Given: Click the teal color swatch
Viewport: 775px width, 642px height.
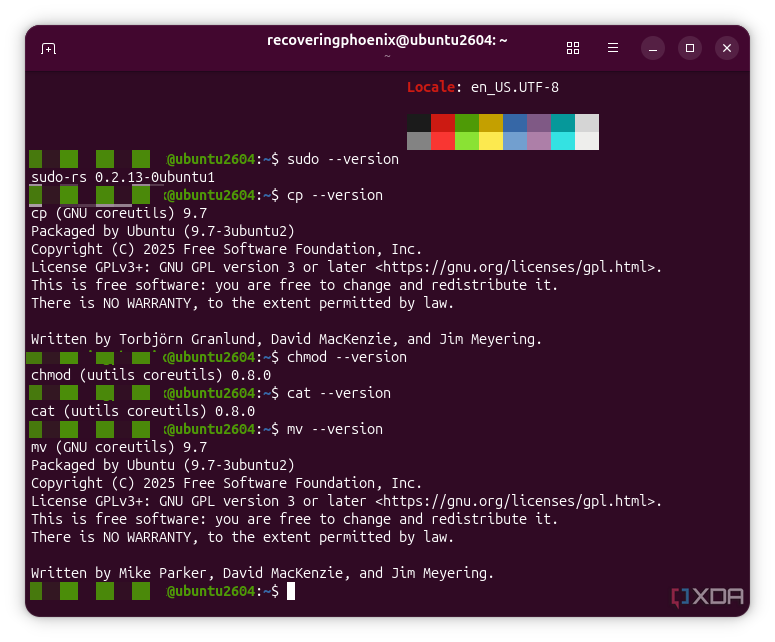Looking at the screenshot, I should (563, 123).
